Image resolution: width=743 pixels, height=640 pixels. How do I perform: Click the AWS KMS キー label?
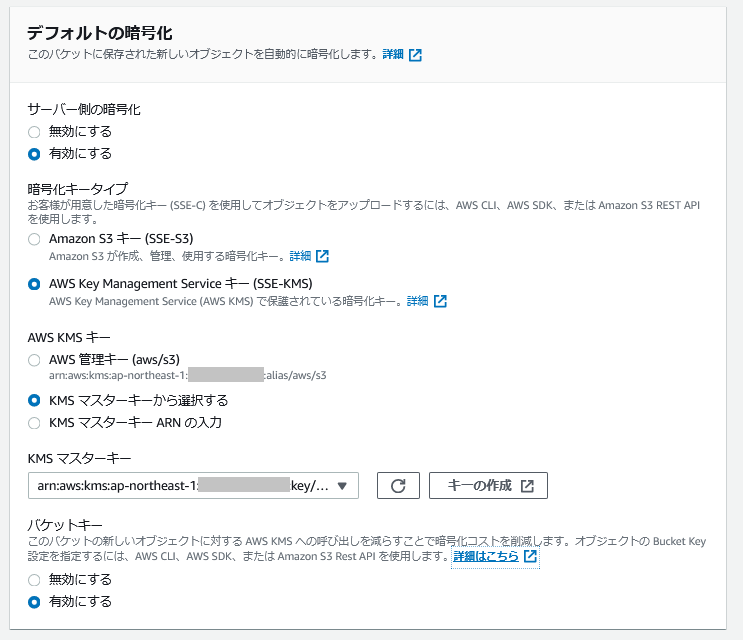click(x=69, y=338)
